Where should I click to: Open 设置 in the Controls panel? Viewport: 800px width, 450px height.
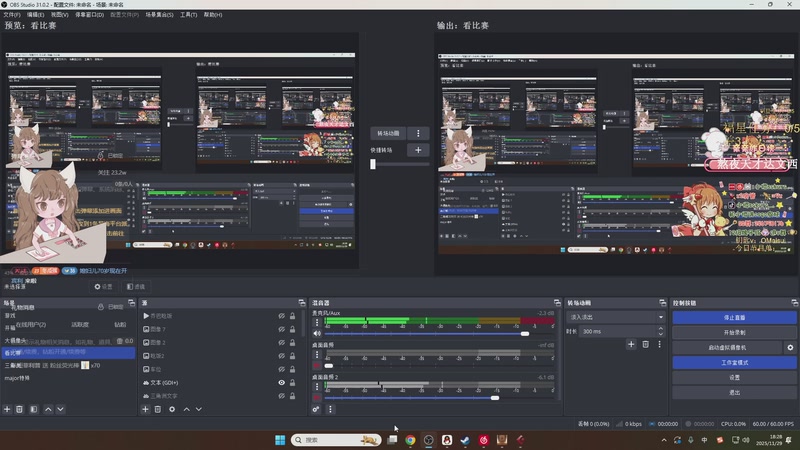point(734,378)
